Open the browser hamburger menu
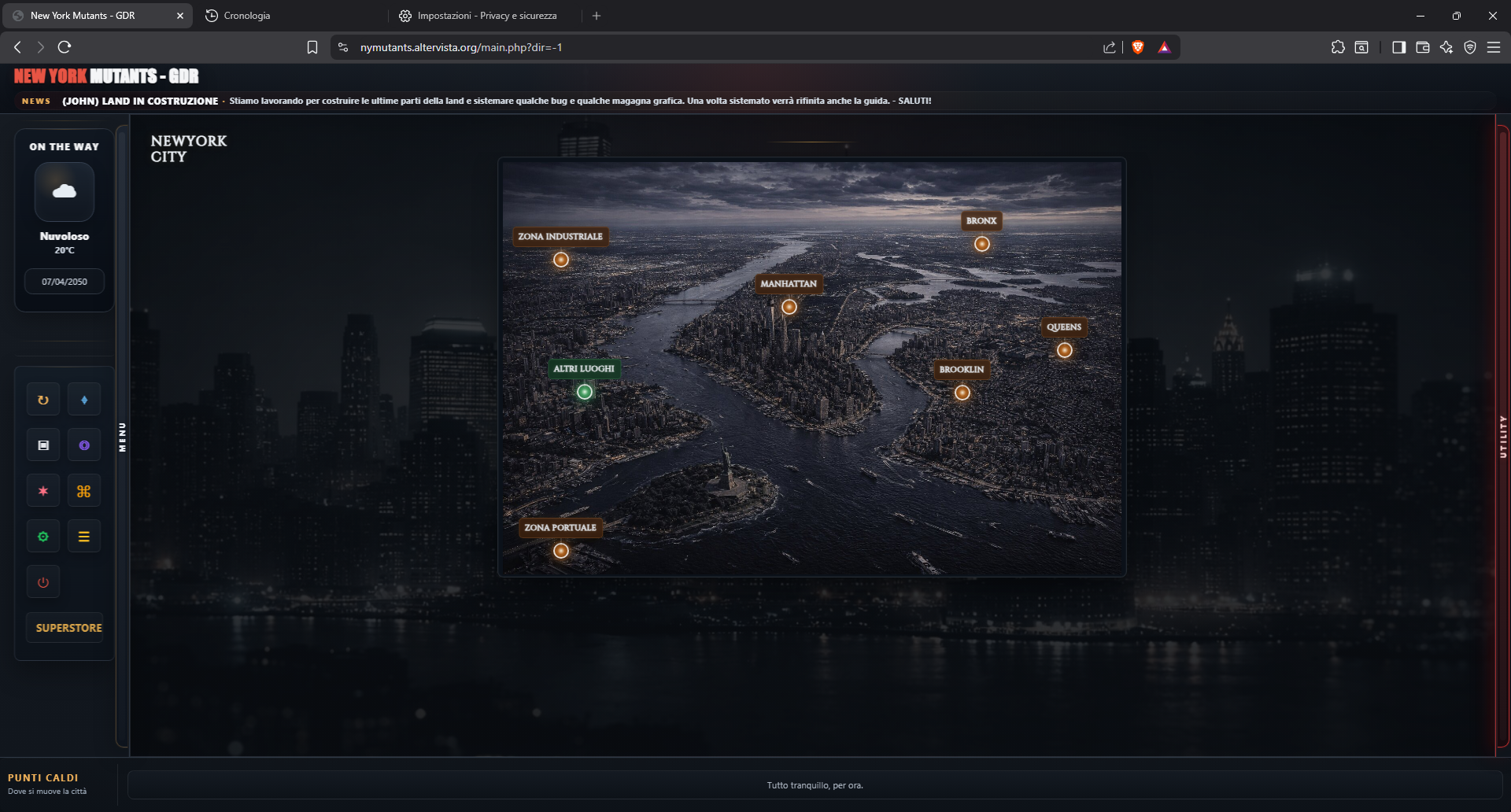Viewport: 1511px width, 812px height. (1494, 47)
